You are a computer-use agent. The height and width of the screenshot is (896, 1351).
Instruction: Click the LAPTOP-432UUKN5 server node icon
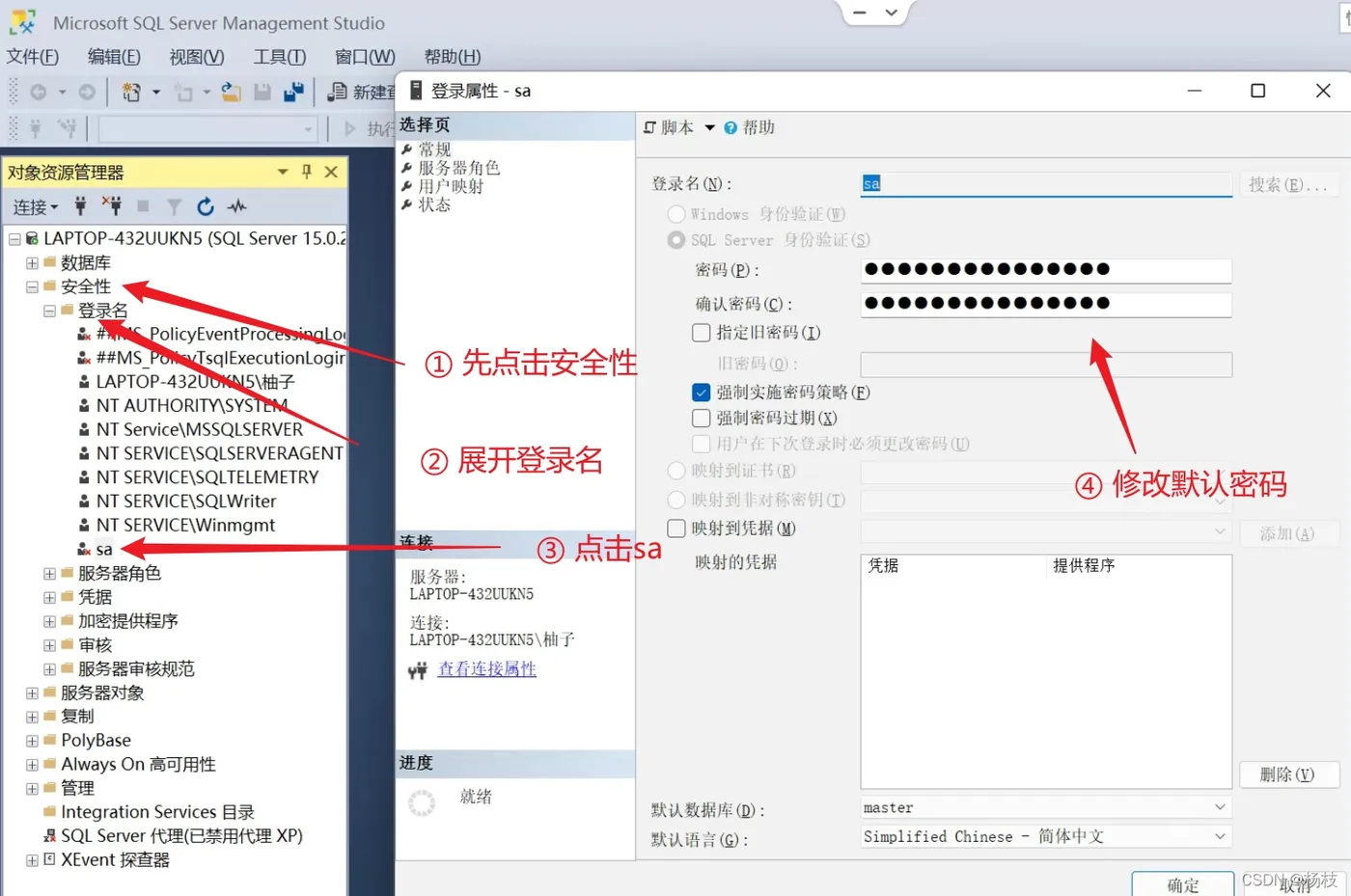(32, 238)
